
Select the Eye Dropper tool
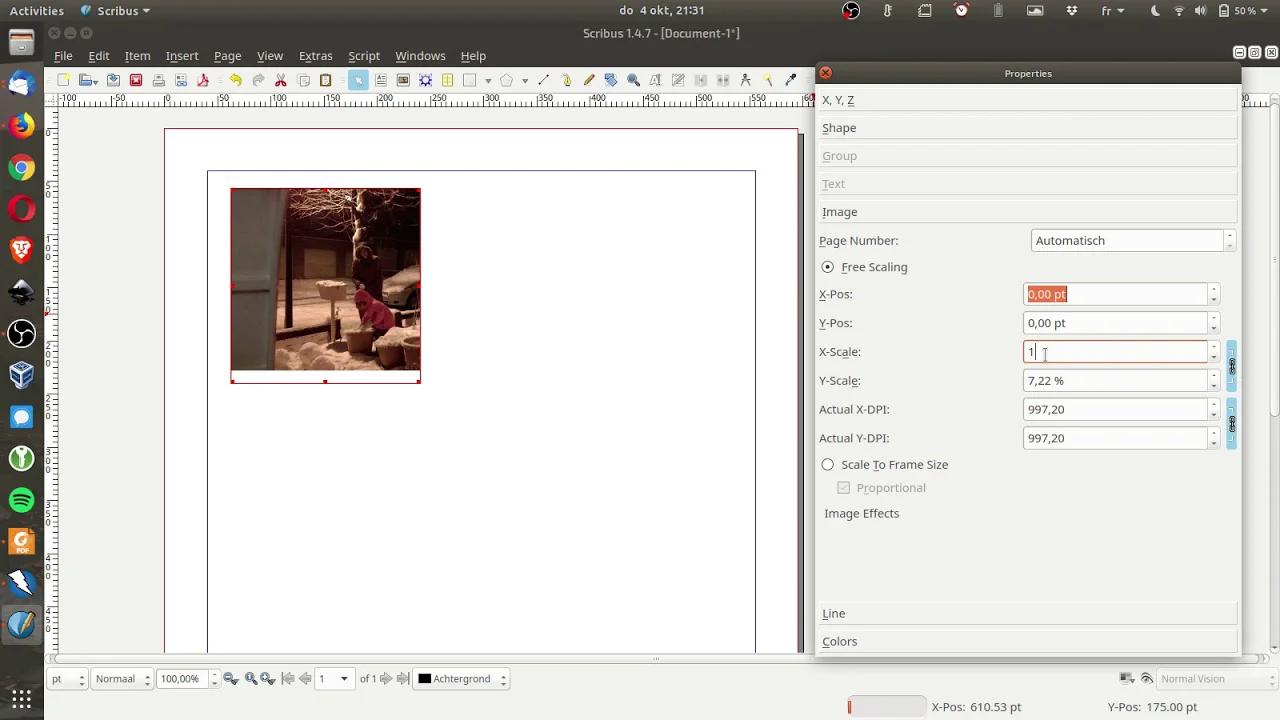coord(789,79)
